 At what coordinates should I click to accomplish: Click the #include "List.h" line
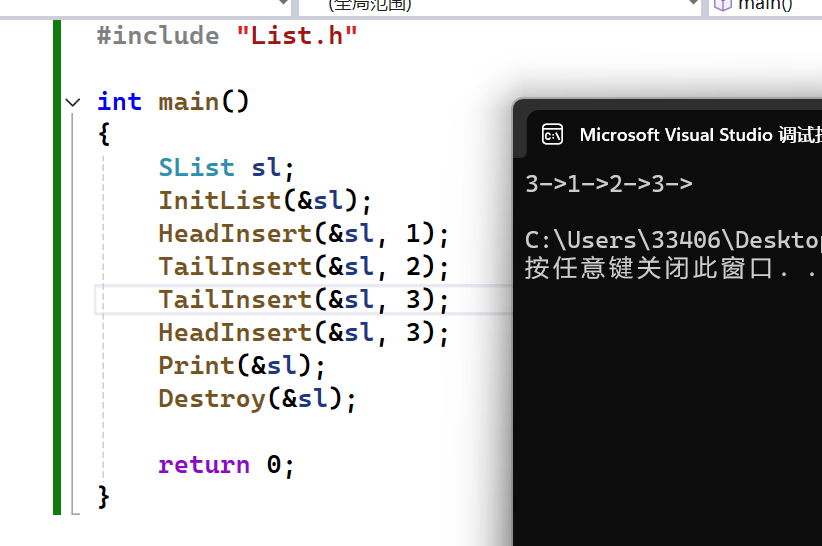227,36
